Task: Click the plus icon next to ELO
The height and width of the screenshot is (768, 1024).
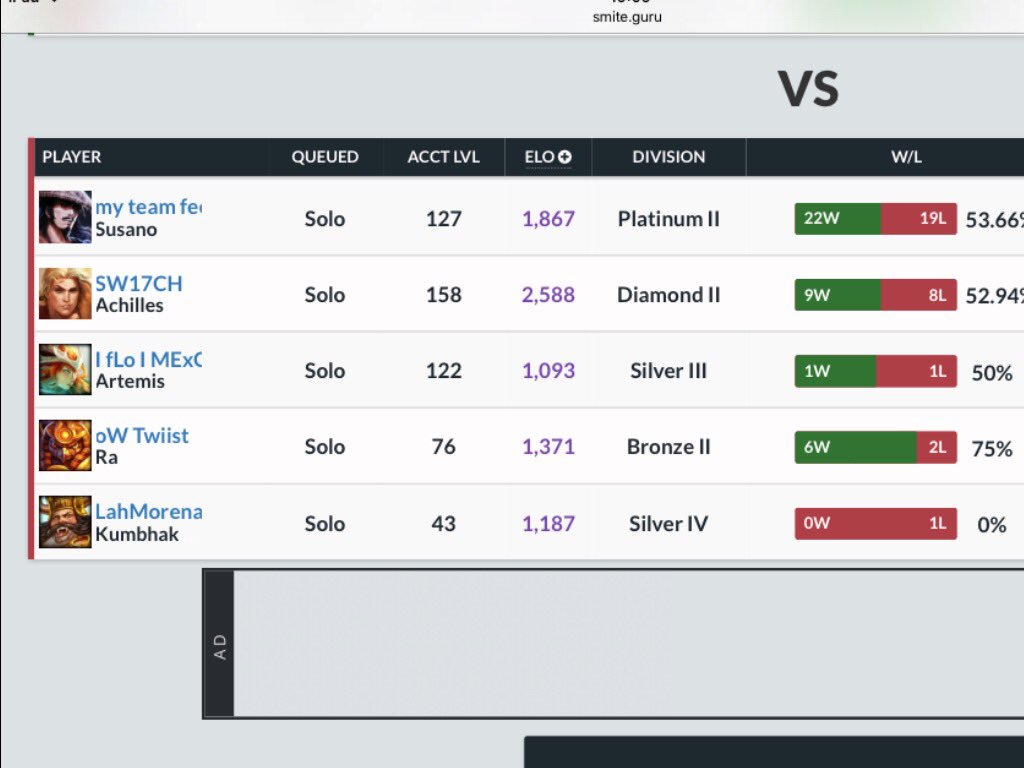Action: [x=565, y=157]
